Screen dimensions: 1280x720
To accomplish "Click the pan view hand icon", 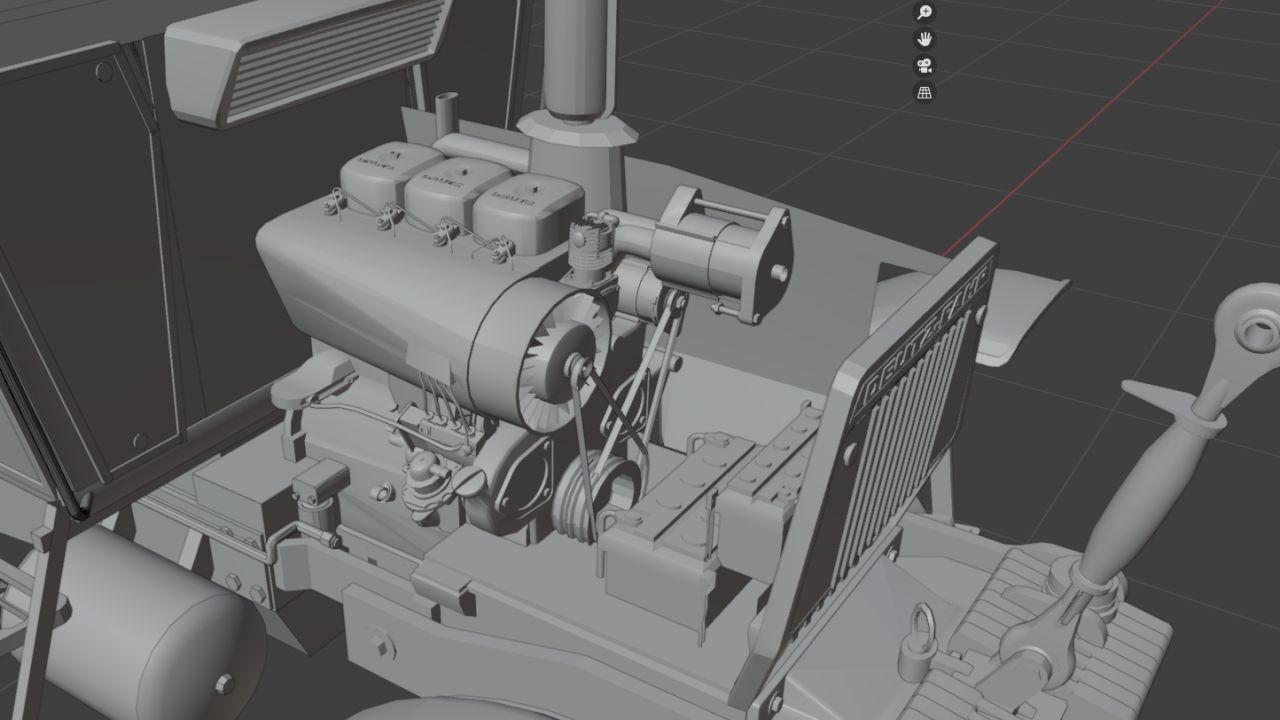I will coord(925,39).
